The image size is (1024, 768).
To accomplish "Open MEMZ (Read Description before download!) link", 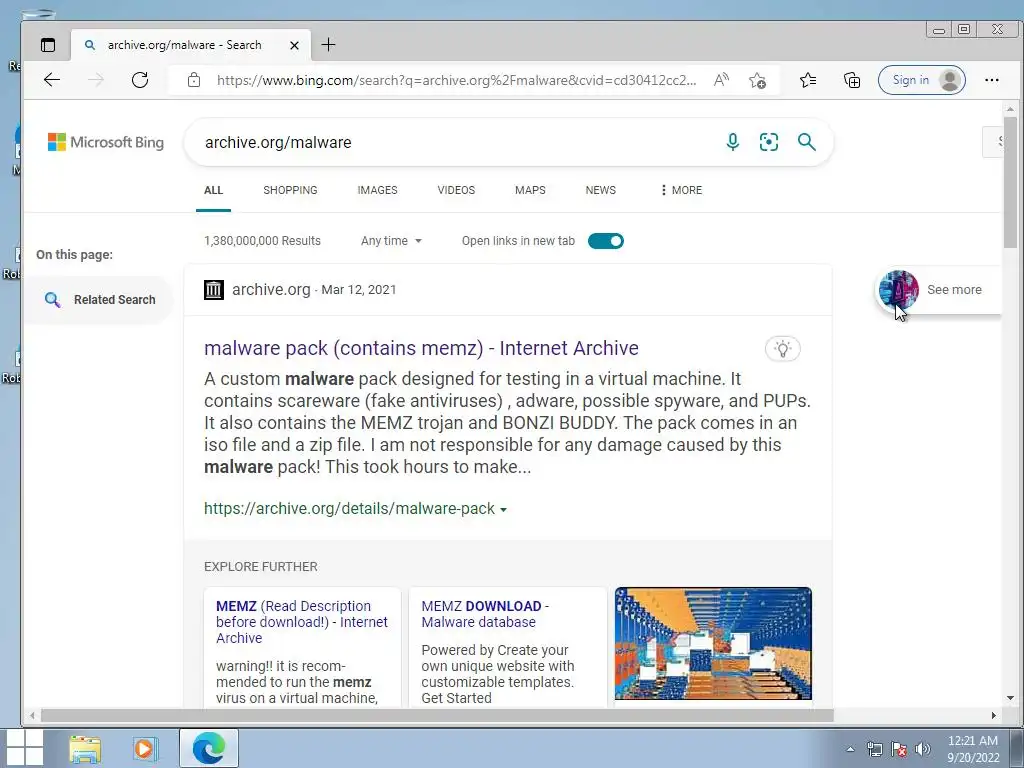I will click(302, 622).
